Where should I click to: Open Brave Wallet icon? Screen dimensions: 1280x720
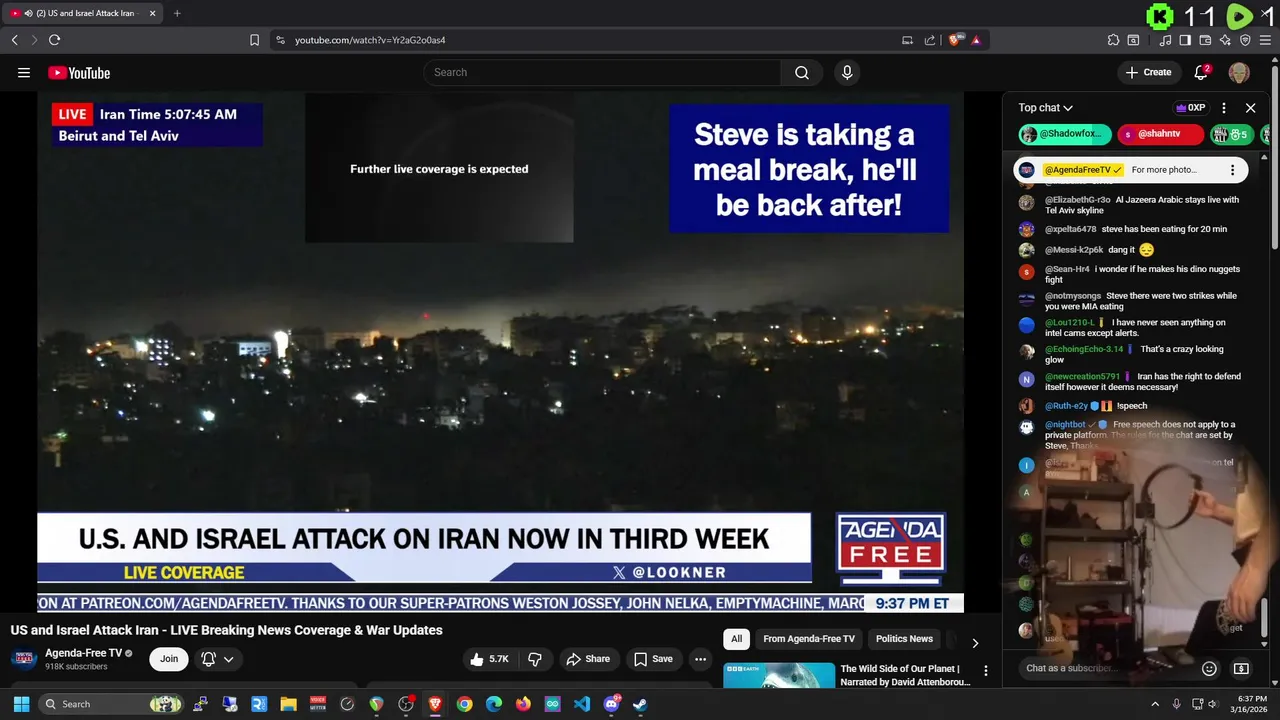(x=1205, y=40)
